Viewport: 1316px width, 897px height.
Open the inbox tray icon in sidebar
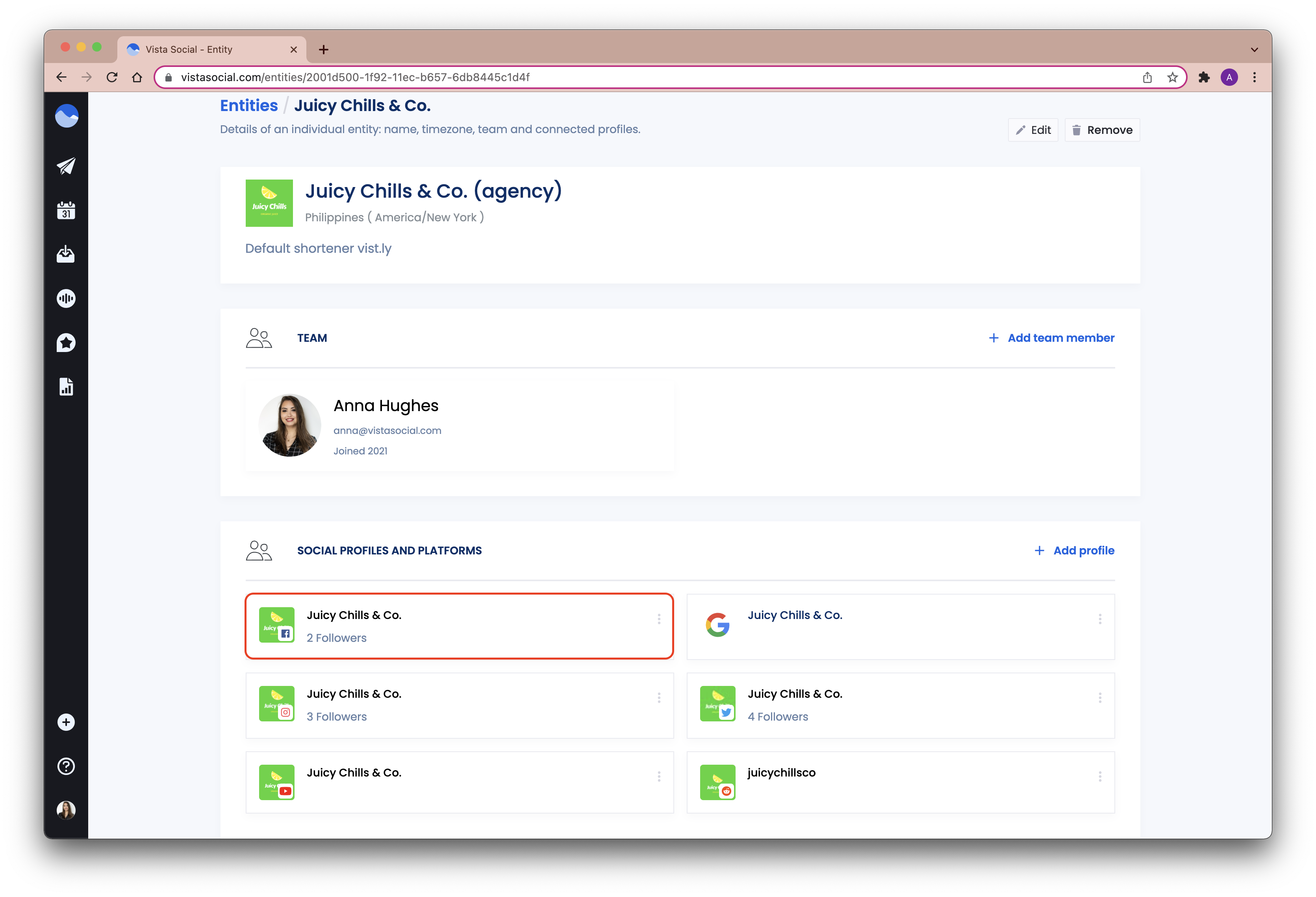pyautogui.click(x=66, y=254)
